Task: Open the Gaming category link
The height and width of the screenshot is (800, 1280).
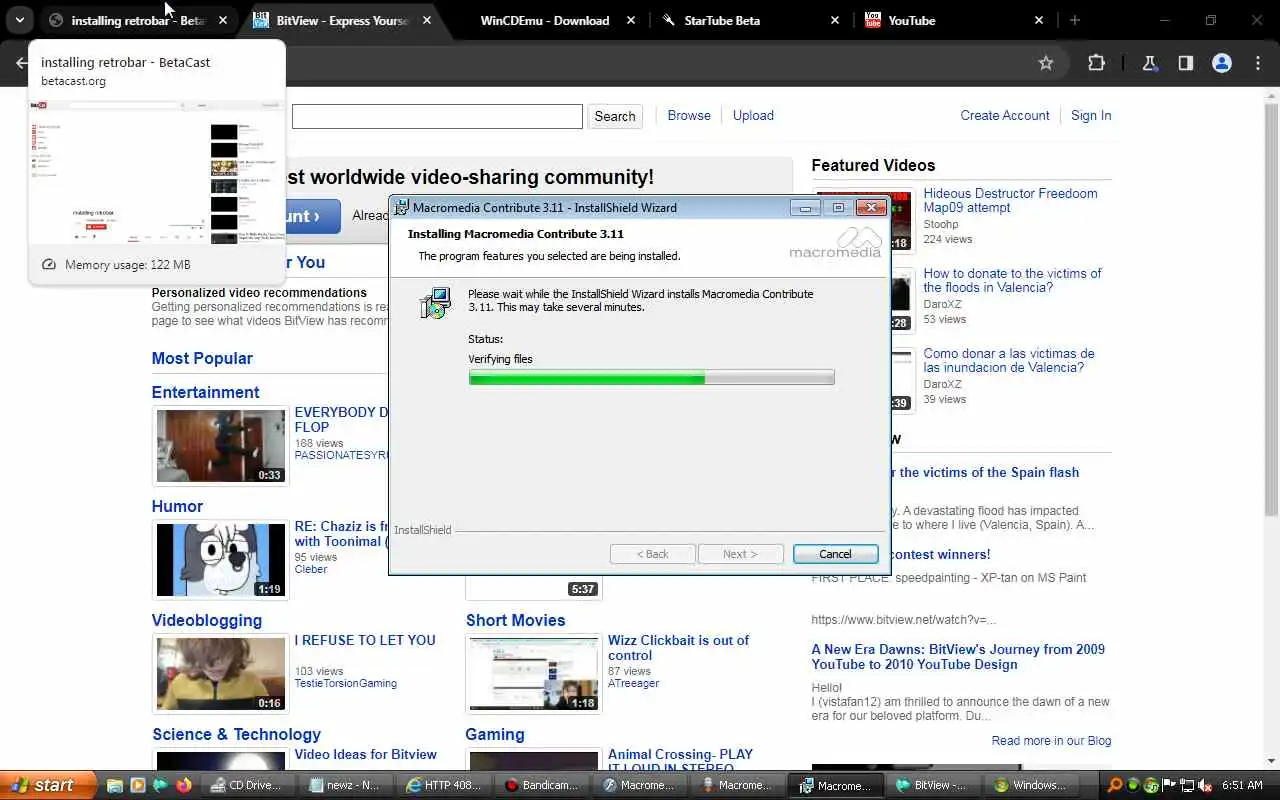Action: click(x=494, y=734)
